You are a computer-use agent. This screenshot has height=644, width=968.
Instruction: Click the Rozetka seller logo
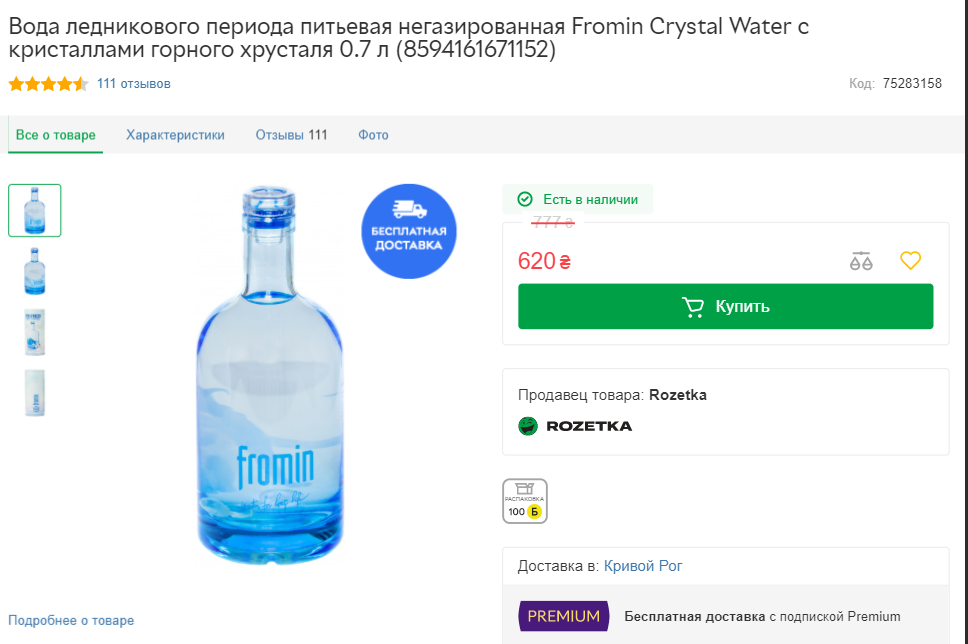(x=575, y=426)
